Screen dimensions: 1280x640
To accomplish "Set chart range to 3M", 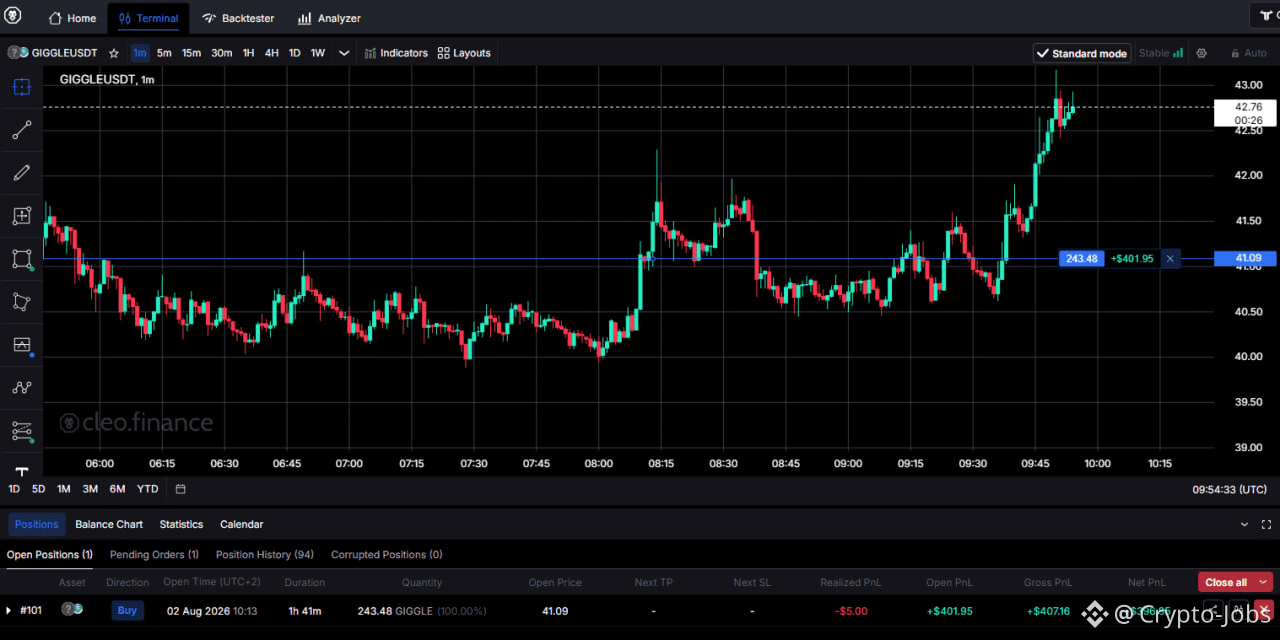I will 90,489.
